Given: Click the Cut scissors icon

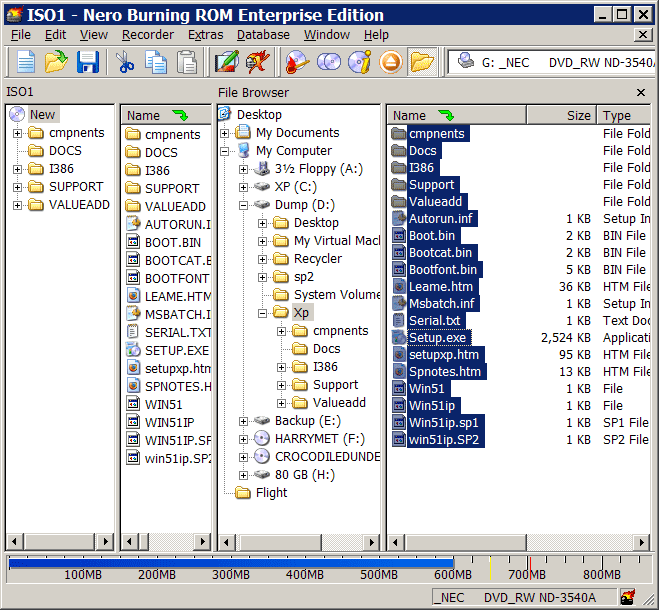Looking at the screenshot, I should click(124, 62).
